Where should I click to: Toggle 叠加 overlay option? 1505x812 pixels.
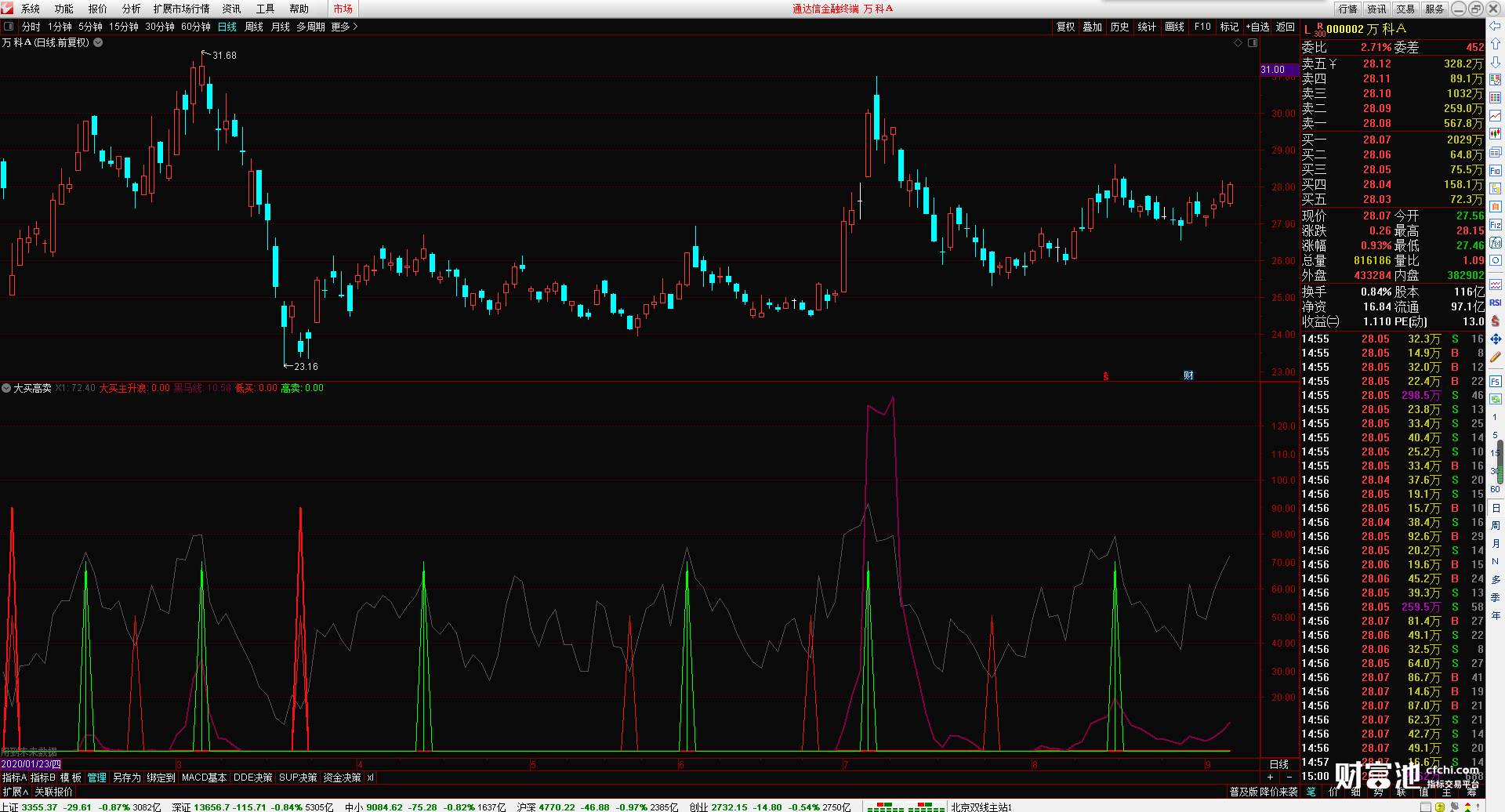pyautogui.click(x=1093, y=27)
